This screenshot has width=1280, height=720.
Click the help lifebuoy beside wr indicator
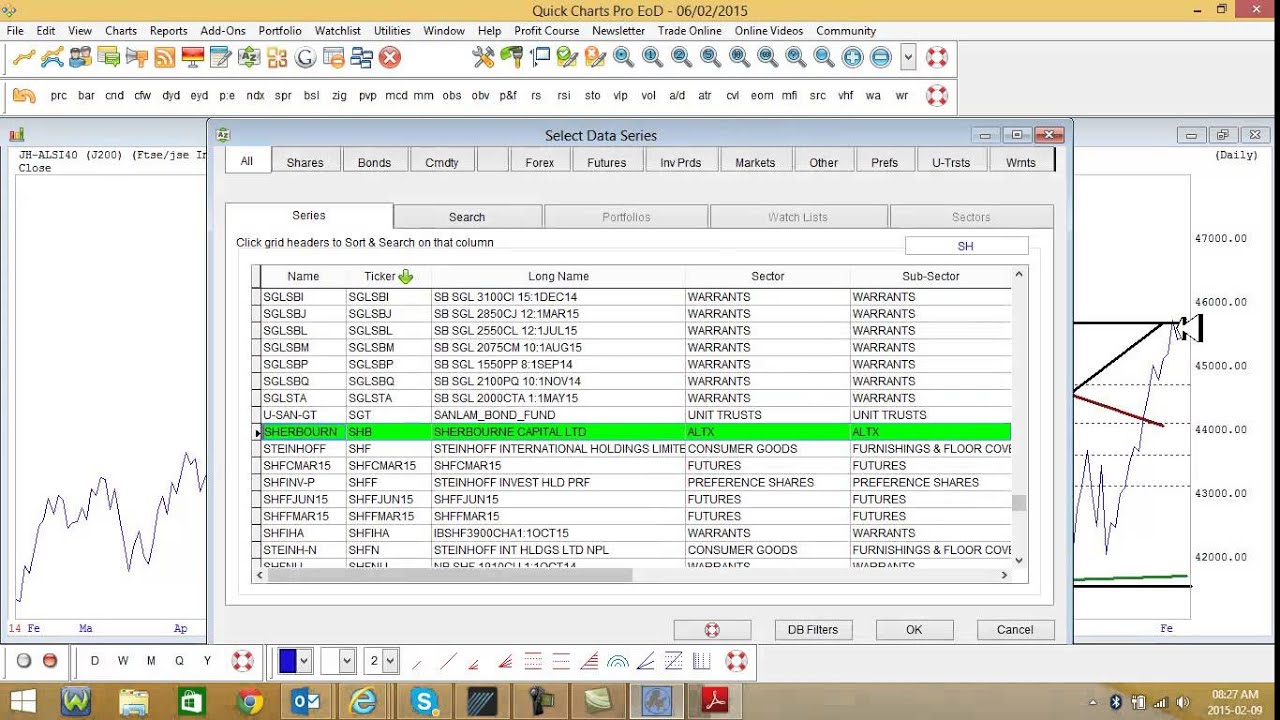click(x=936, y=96)
